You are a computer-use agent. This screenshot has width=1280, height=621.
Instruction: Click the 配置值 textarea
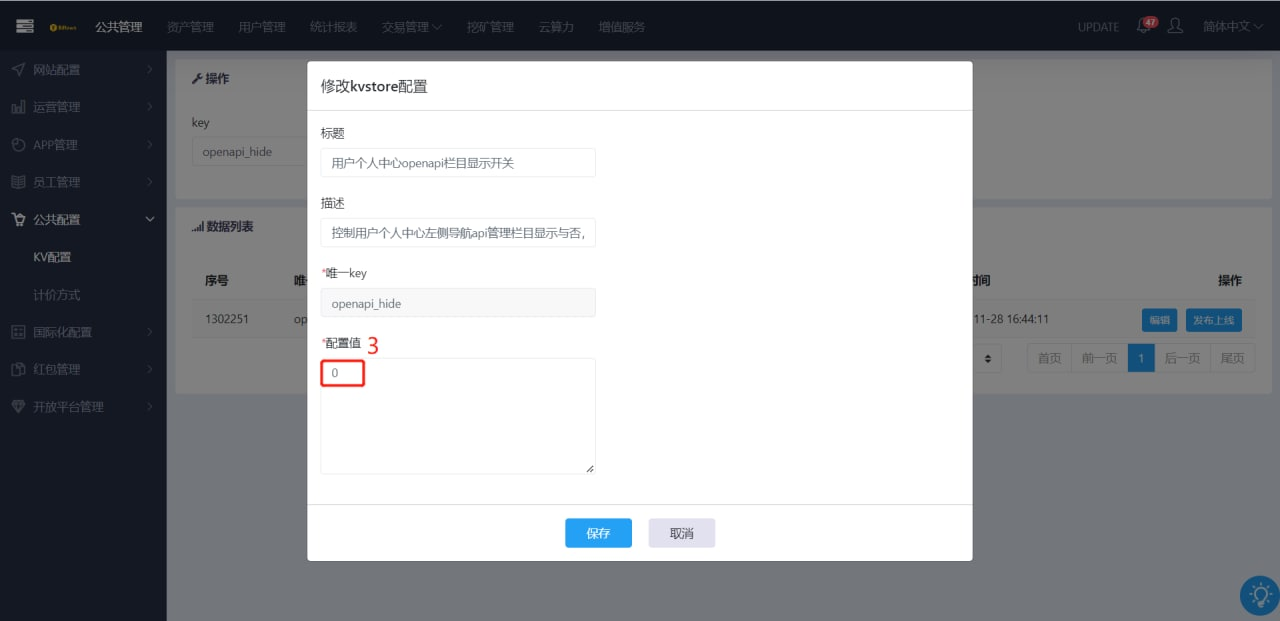tap(458, 416)
